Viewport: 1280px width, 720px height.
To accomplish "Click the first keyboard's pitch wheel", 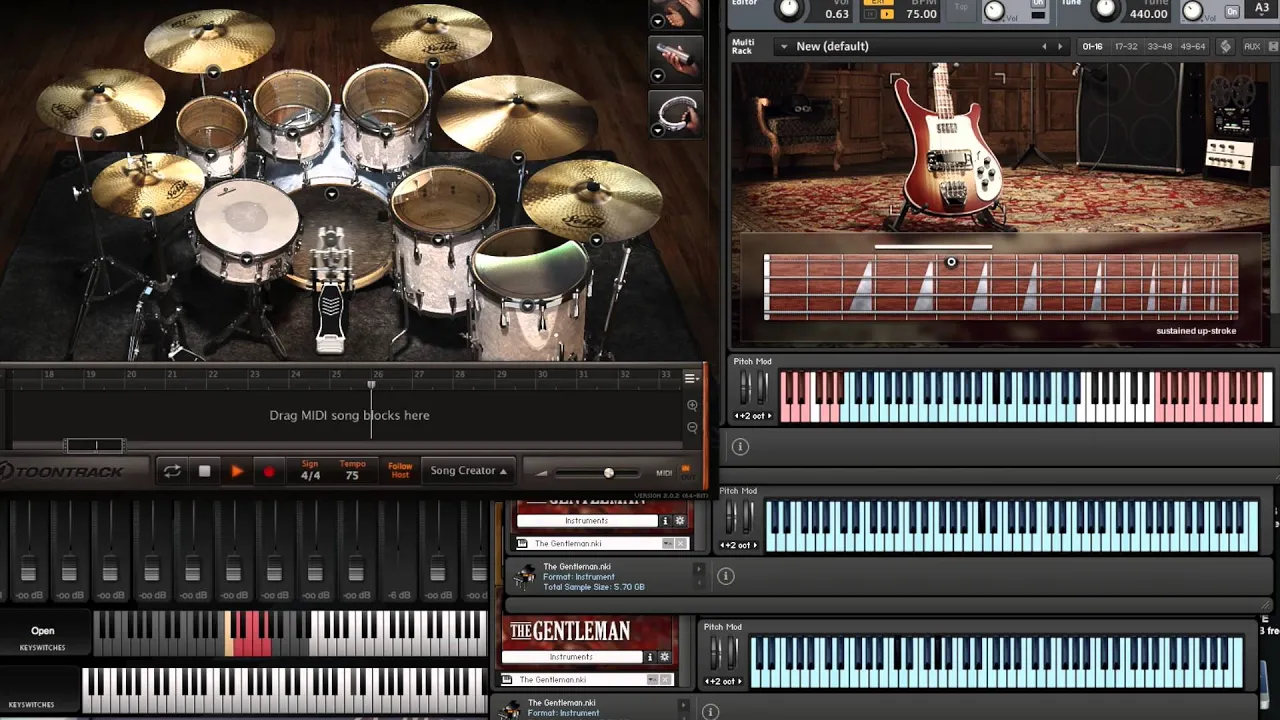I will point(745,387).
